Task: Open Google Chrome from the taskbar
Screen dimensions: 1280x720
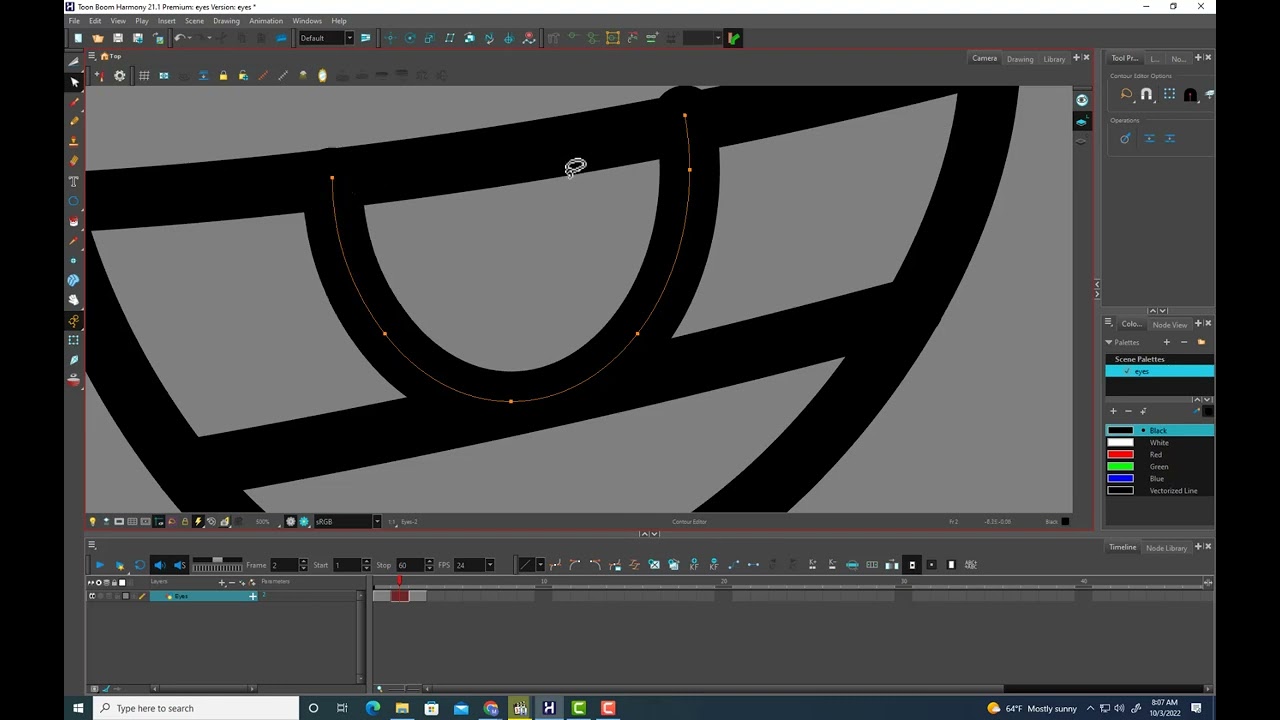Action: 490,708
